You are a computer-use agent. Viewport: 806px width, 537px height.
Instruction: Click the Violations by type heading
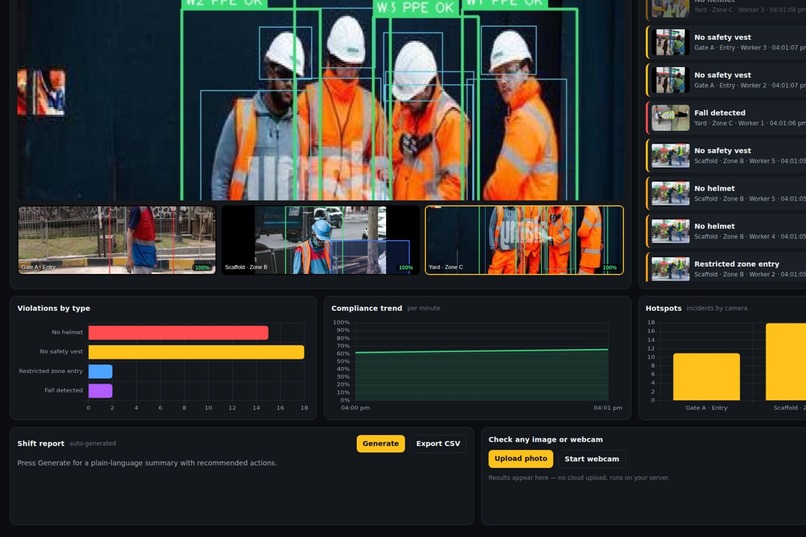click(53, 308)
